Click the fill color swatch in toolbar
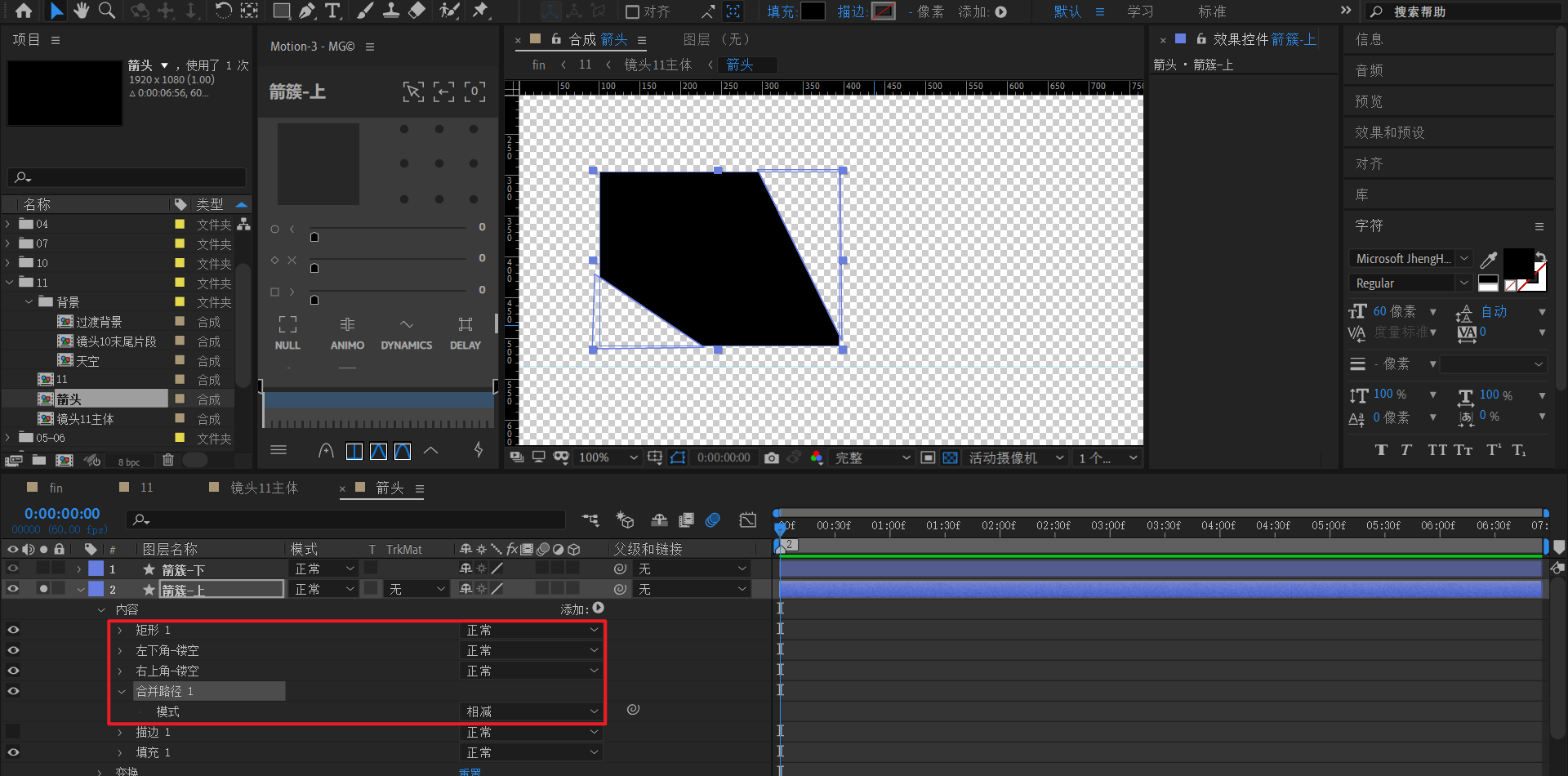1568x776 pixels. click(813, 11)
